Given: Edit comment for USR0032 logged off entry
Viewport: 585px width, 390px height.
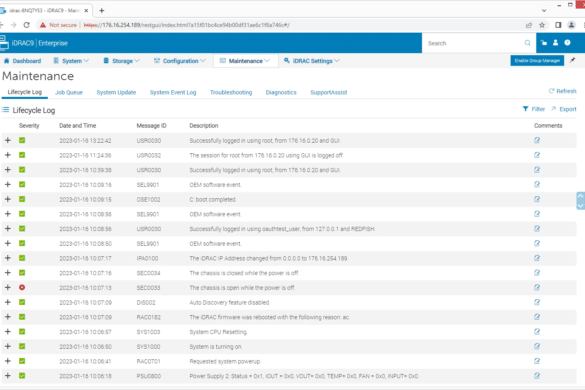Looking at the screenshot, I should click(x=537, y=155).
